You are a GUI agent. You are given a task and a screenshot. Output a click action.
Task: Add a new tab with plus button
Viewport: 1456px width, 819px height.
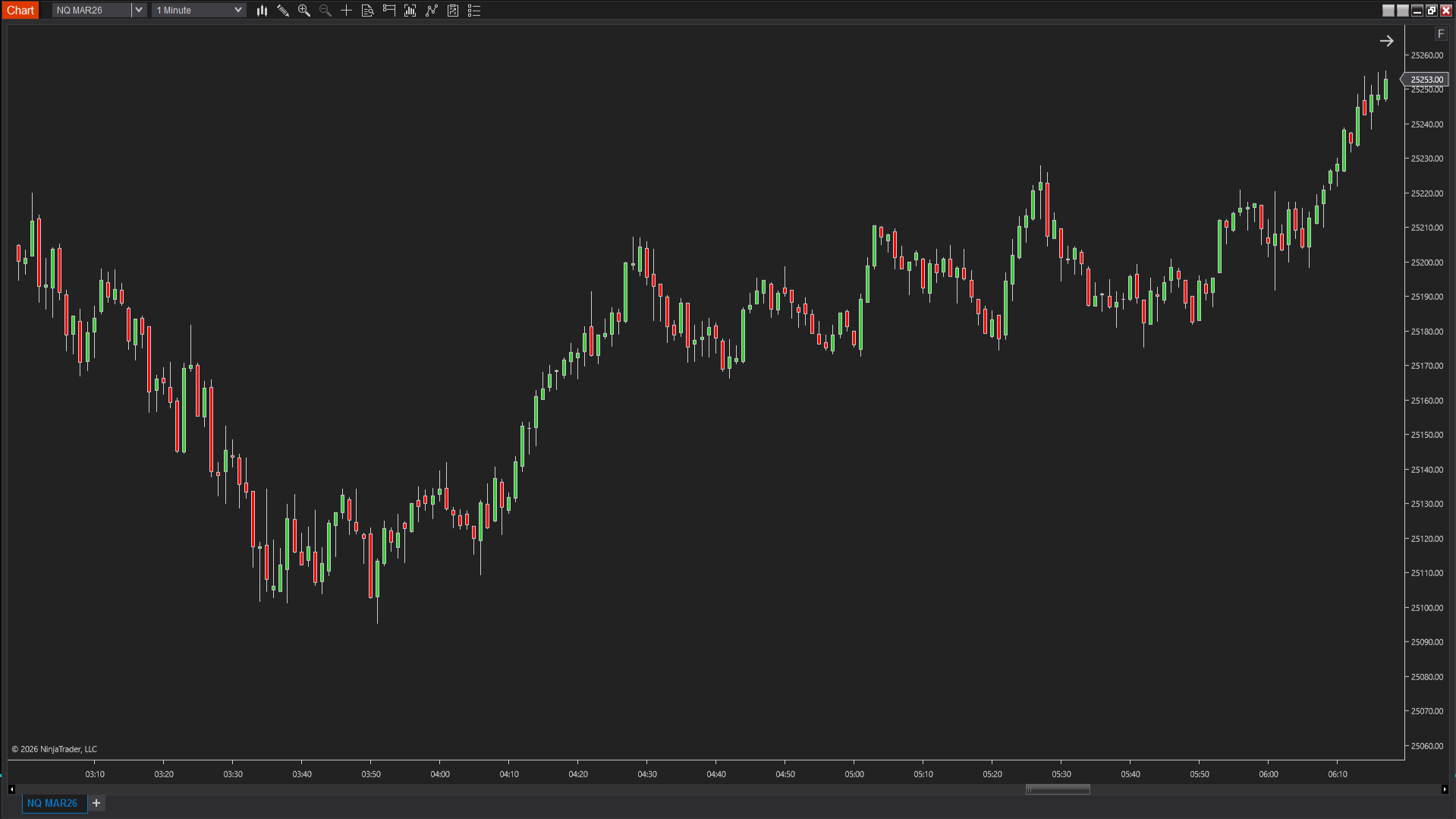pos(96,803)
